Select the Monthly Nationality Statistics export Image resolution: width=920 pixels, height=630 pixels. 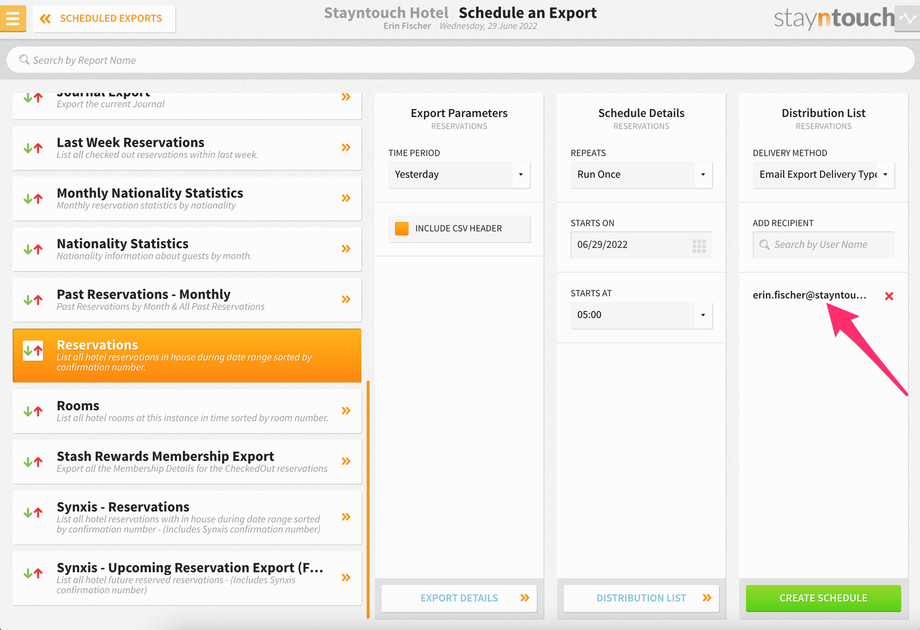(187, 198)
